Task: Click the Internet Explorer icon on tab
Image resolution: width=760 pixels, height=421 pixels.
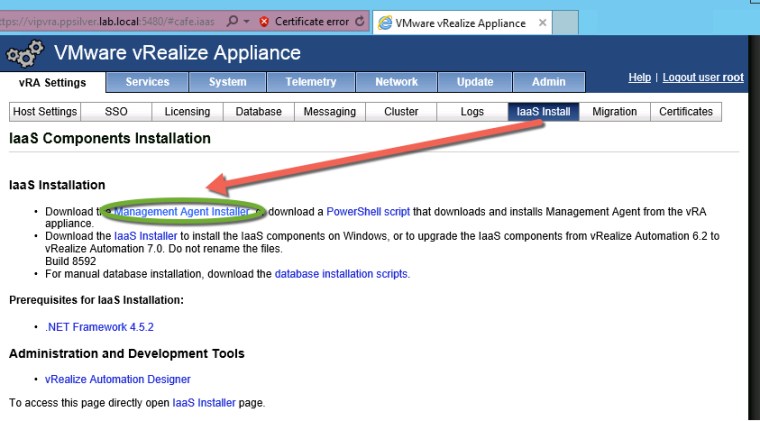Action: (x=385, y=23)
